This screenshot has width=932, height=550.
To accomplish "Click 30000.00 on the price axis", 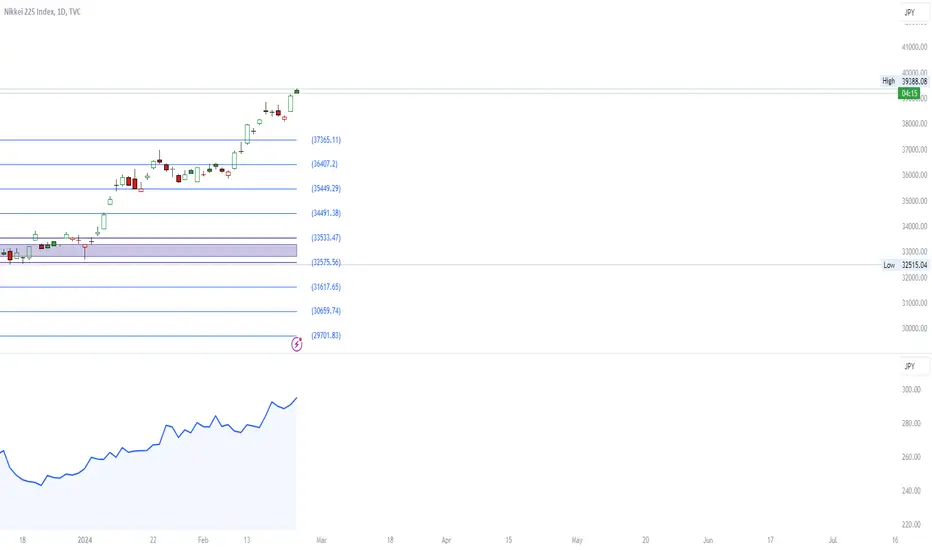I will coord(914,328).
